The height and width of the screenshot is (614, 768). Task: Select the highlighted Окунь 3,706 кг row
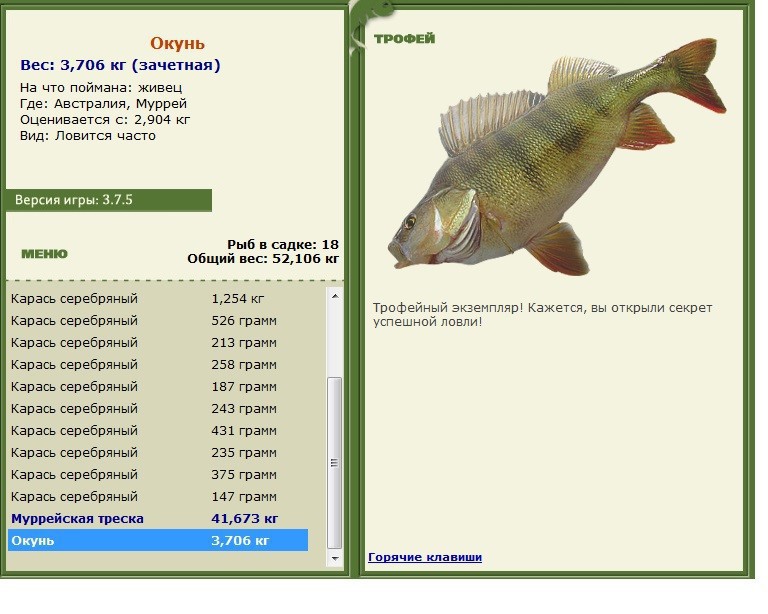tap(158, 541)
